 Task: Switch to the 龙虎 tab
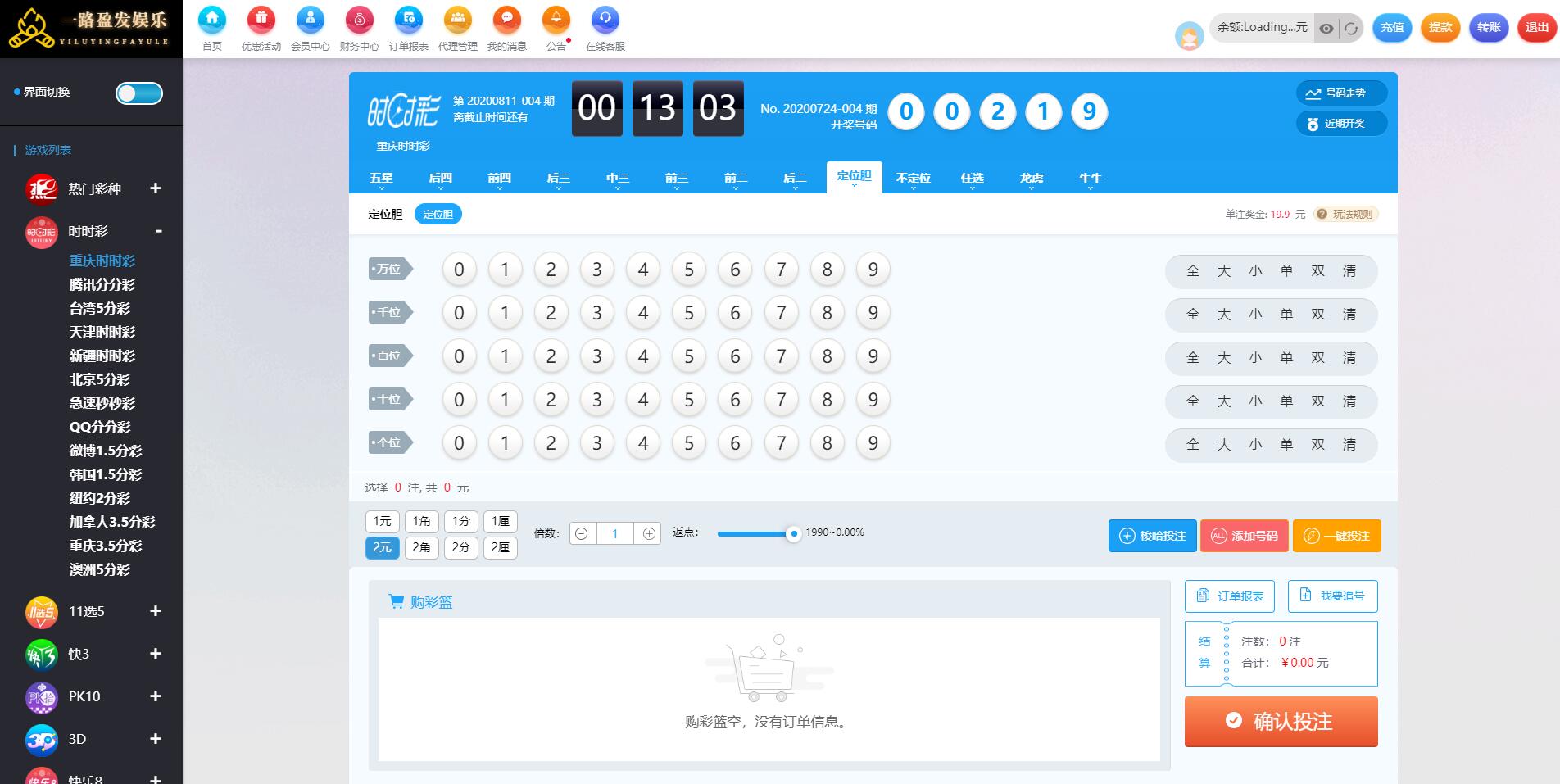pyautogui.click(x=1032, y=179)
